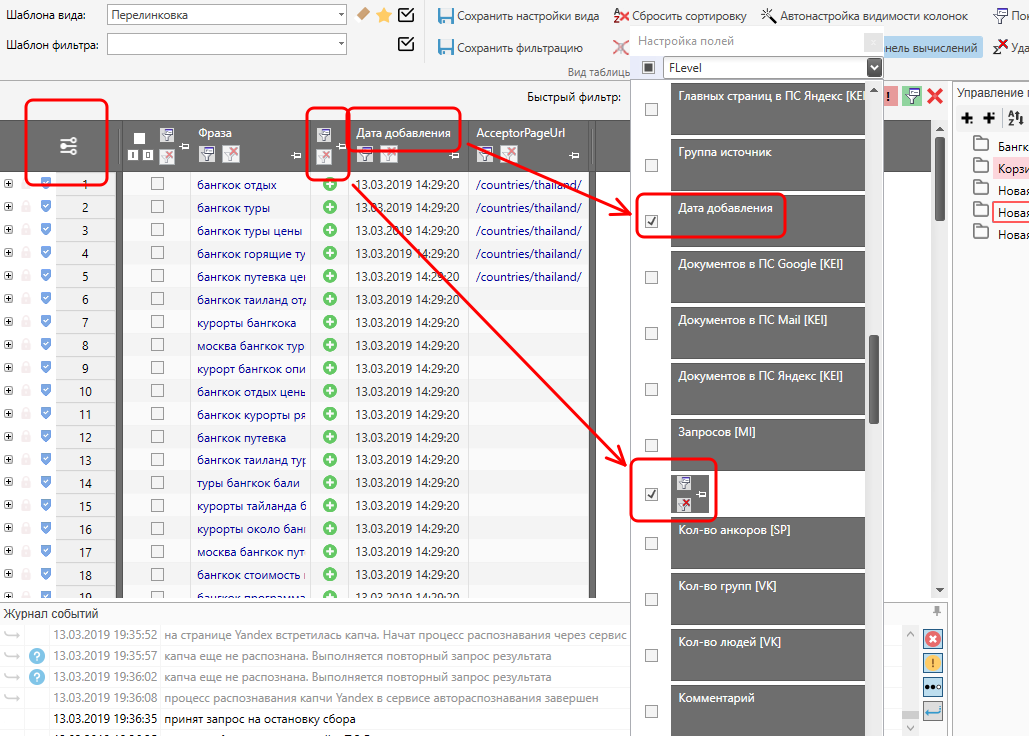This screenshot has height=736, width=1029.
Task: Click the gold star icon by the view template
Action: pos(383,15)
